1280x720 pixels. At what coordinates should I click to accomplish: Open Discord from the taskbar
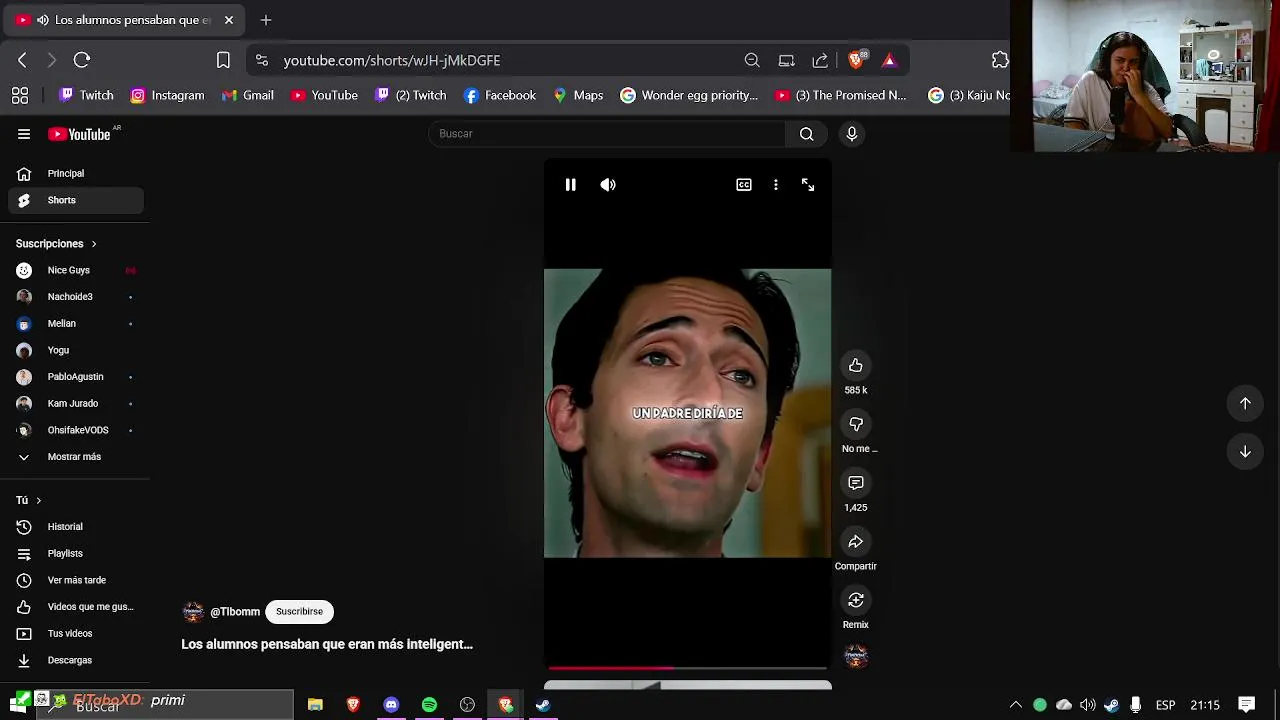tap(391, 705)
